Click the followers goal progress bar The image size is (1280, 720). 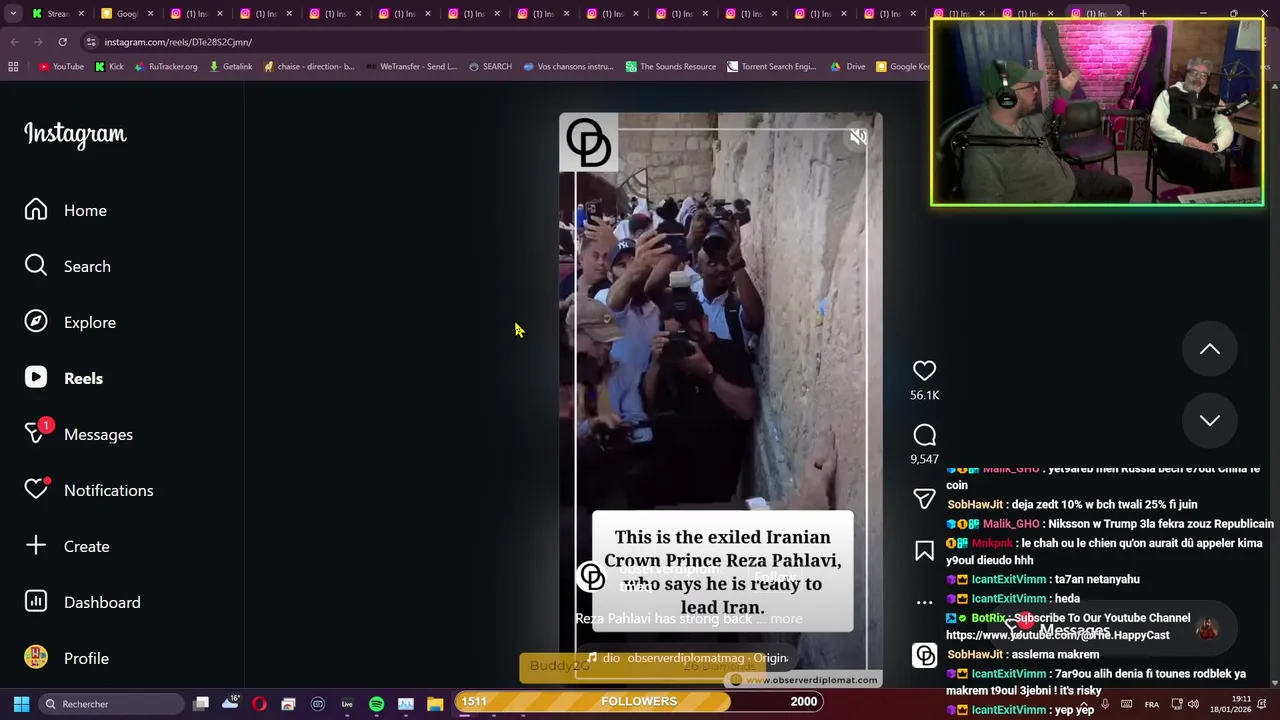[x=639, y=702]
